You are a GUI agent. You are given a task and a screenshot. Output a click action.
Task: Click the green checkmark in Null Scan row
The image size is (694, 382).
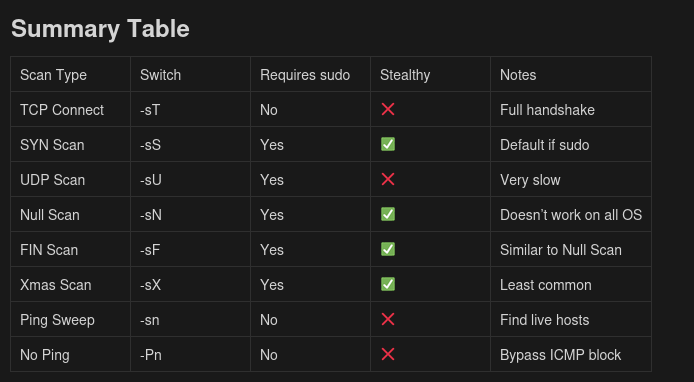[x=388, y=214]
